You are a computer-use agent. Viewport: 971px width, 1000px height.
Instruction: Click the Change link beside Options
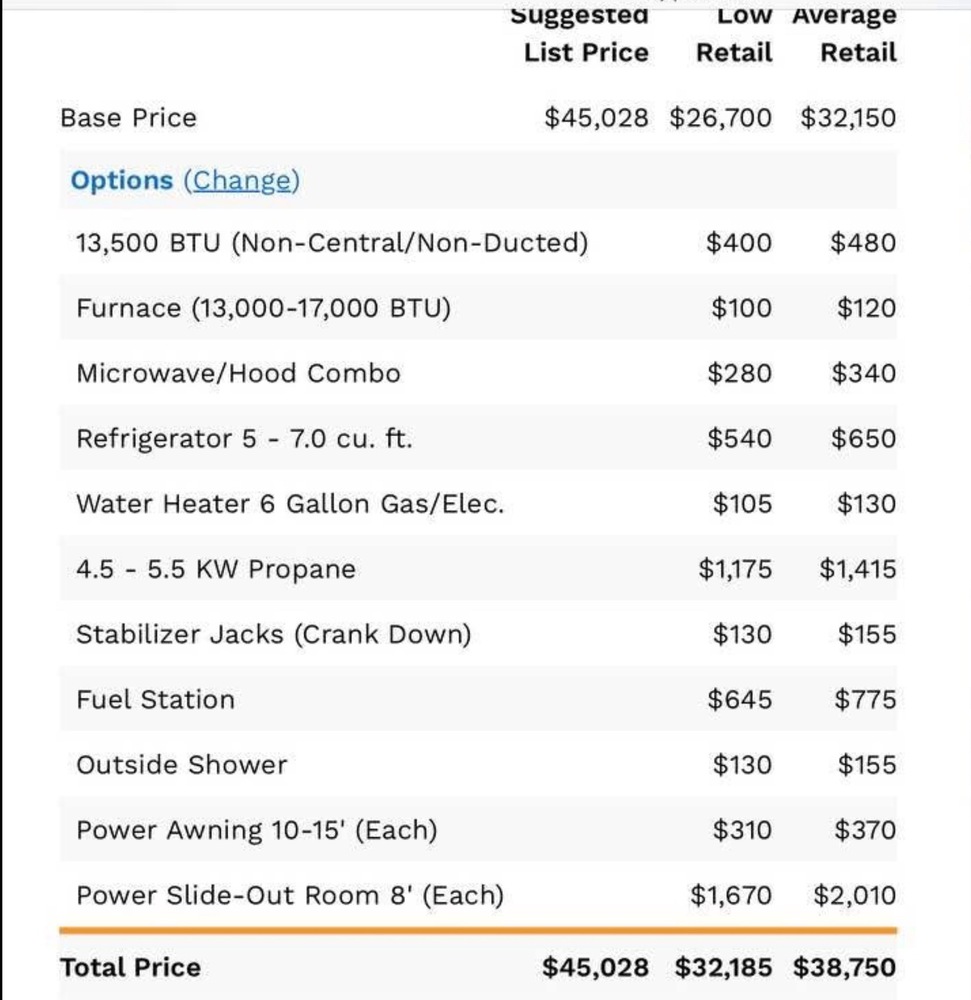[x=241, y=181]
